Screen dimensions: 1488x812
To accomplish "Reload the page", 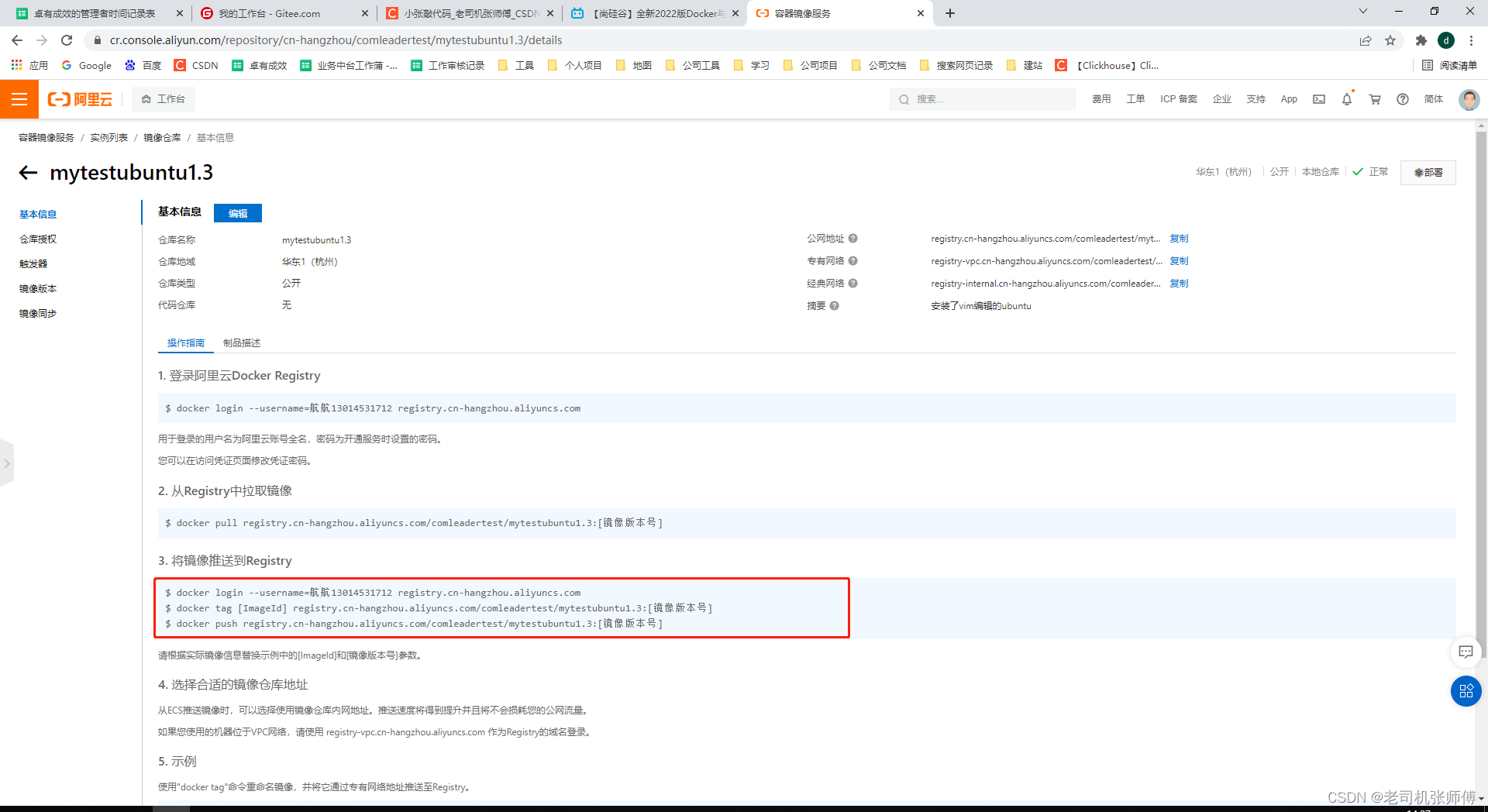I will [x=67, y=40].
